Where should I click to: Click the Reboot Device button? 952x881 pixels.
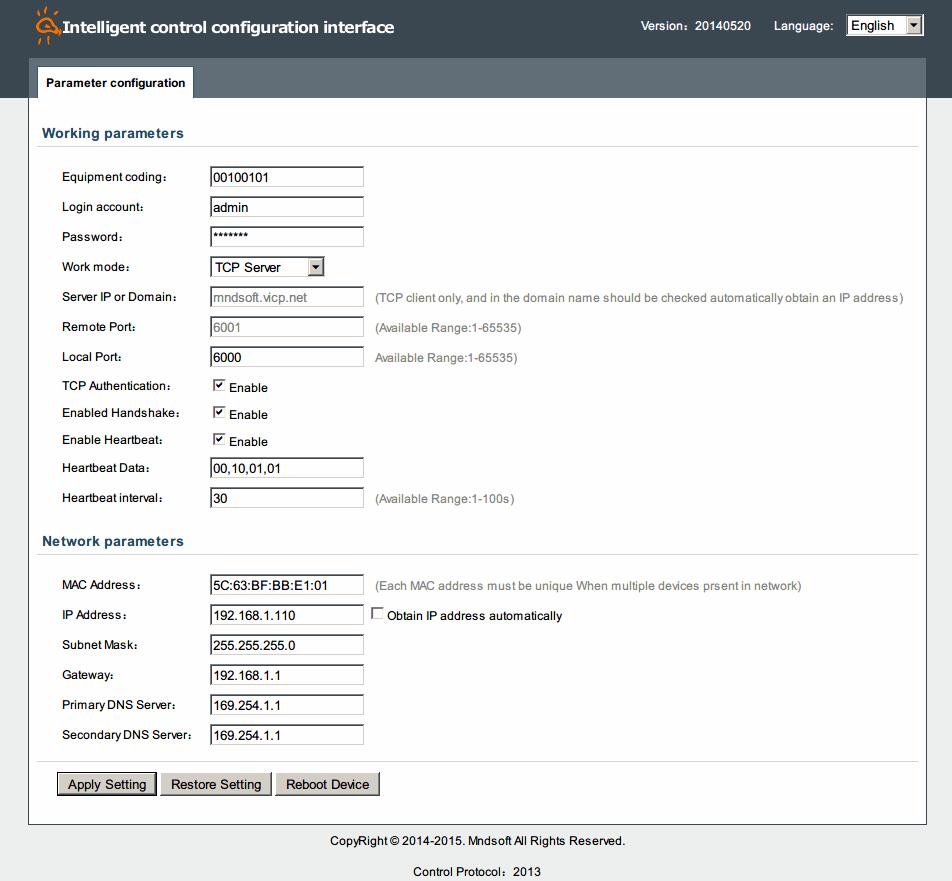pyautogui.click(x=327, y=784)
